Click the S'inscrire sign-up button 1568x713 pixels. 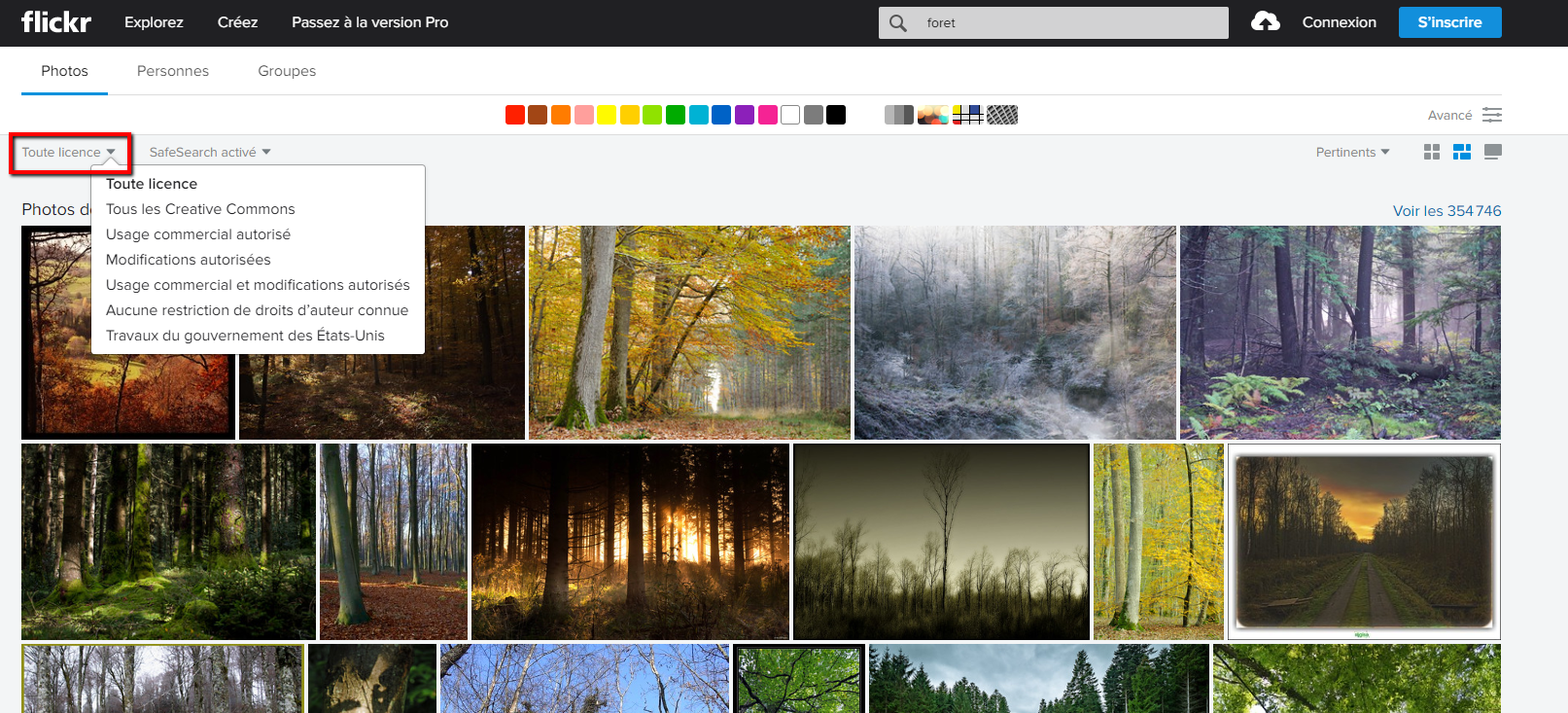point(1449,22)
